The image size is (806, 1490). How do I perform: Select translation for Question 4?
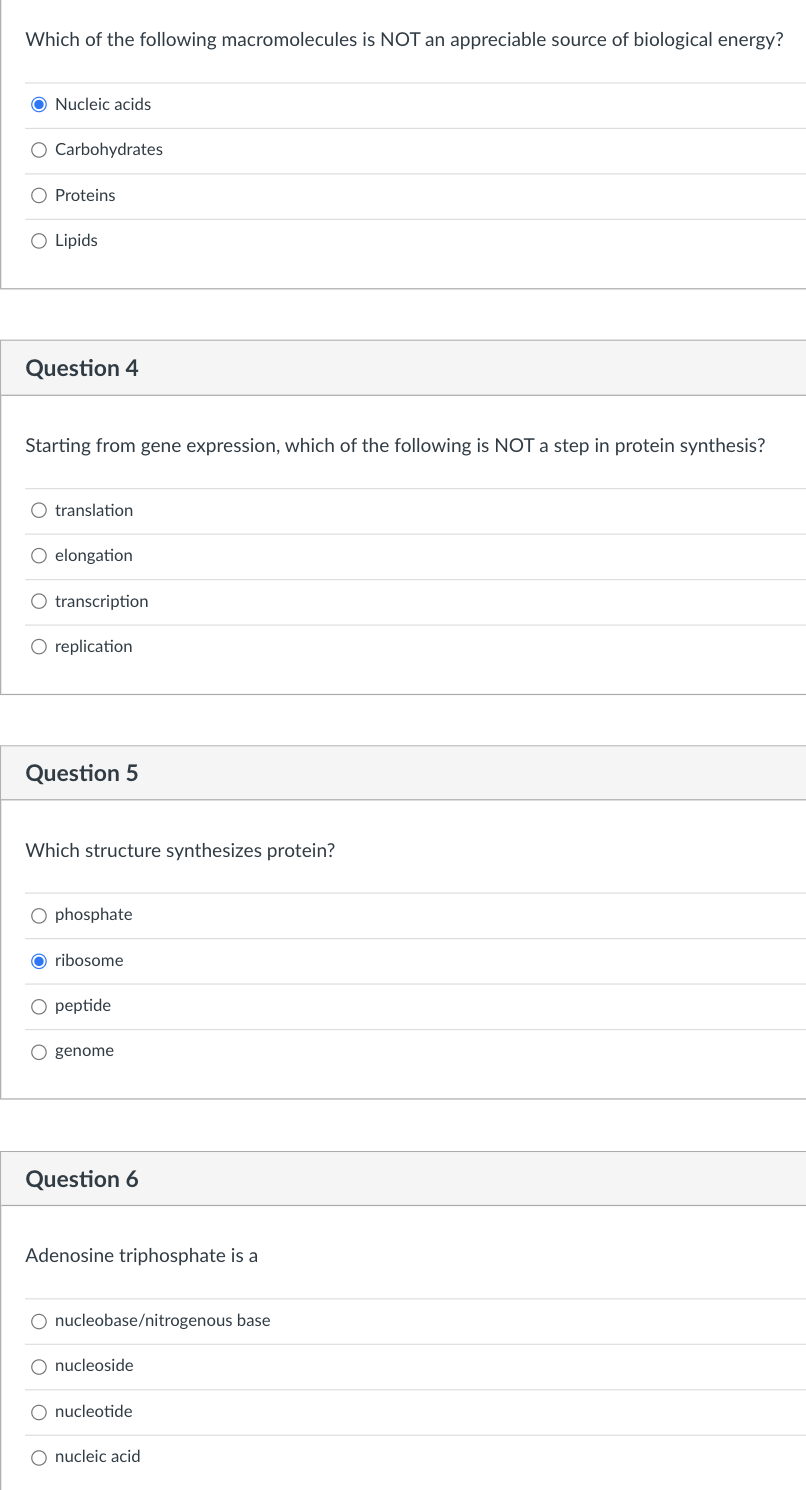tap(39, 511)
